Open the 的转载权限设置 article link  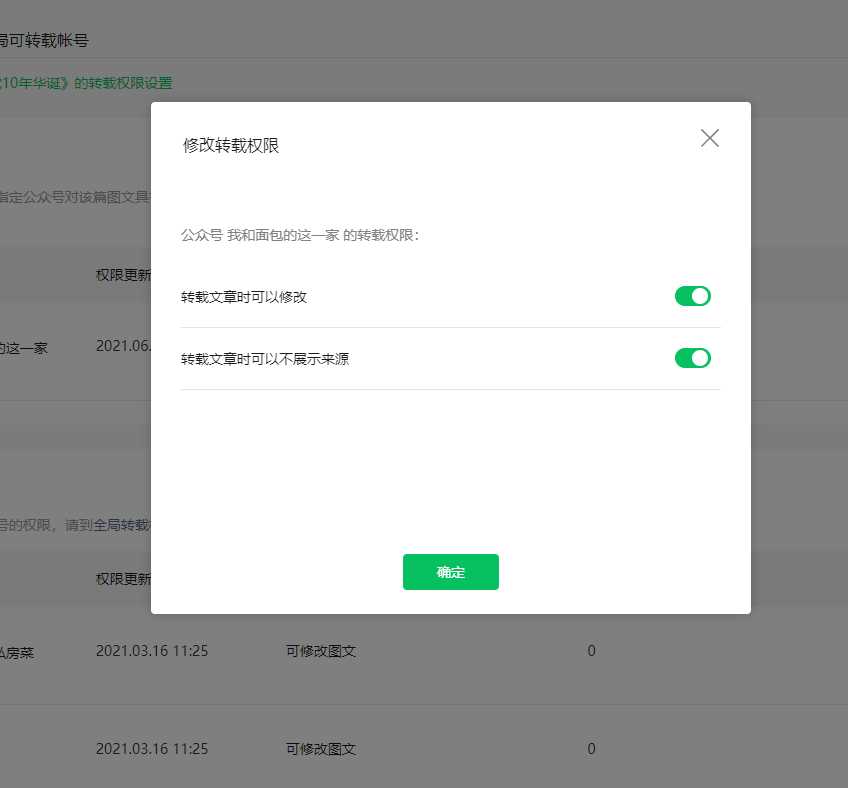[87, 83]
